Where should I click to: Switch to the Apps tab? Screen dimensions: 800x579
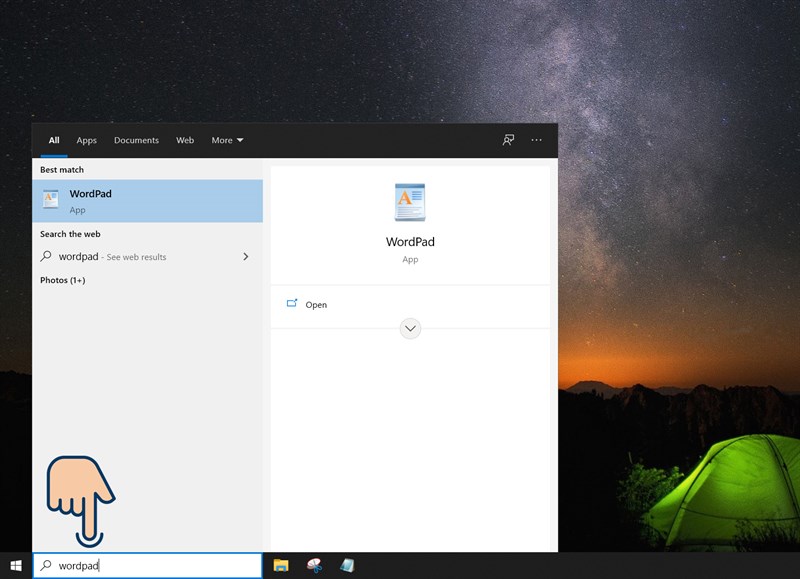click(x=86, y=140)
